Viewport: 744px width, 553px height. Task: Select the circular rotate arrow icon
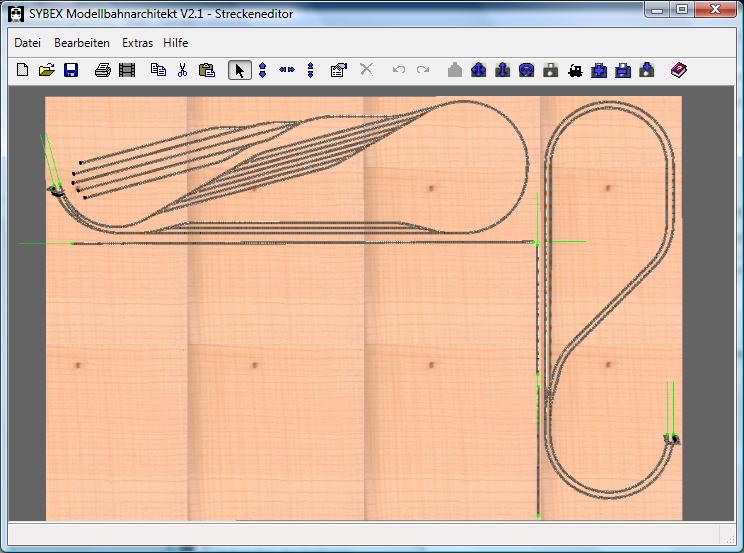point(526,70)
